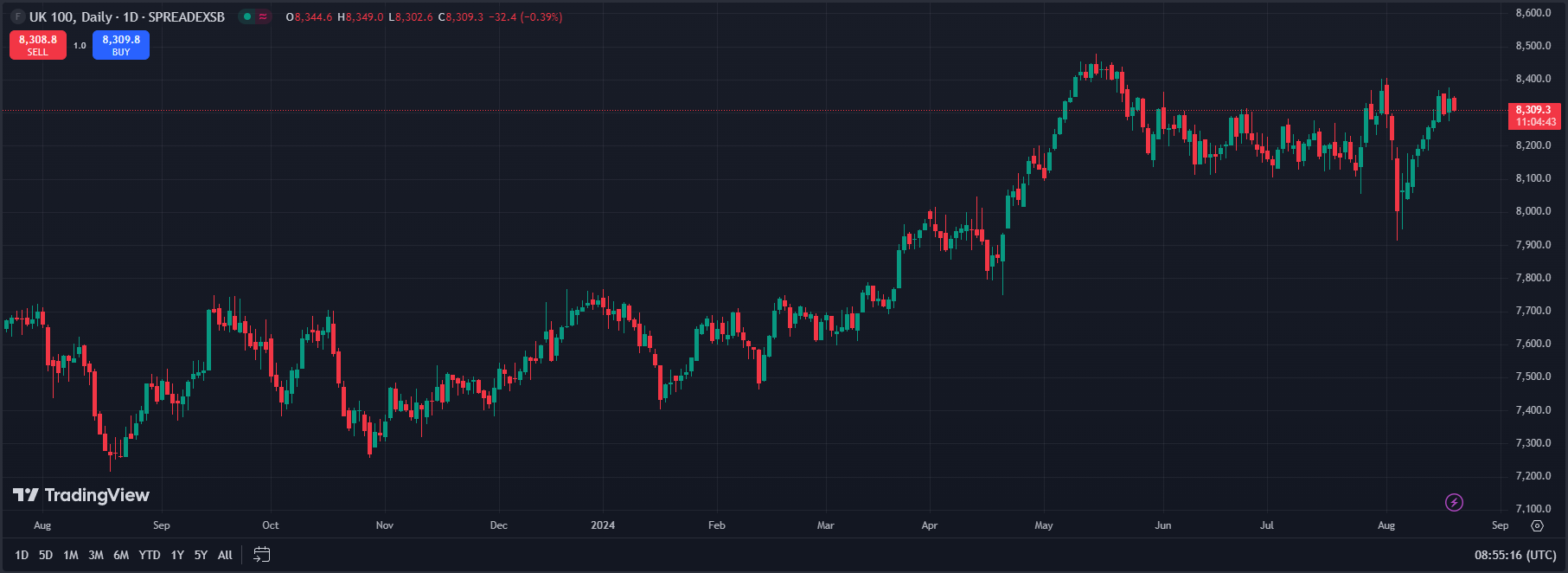Open the Go to date calendar icon
Image resolution: width=1568 pixels, height=573 pixels.
click(261, 555)
